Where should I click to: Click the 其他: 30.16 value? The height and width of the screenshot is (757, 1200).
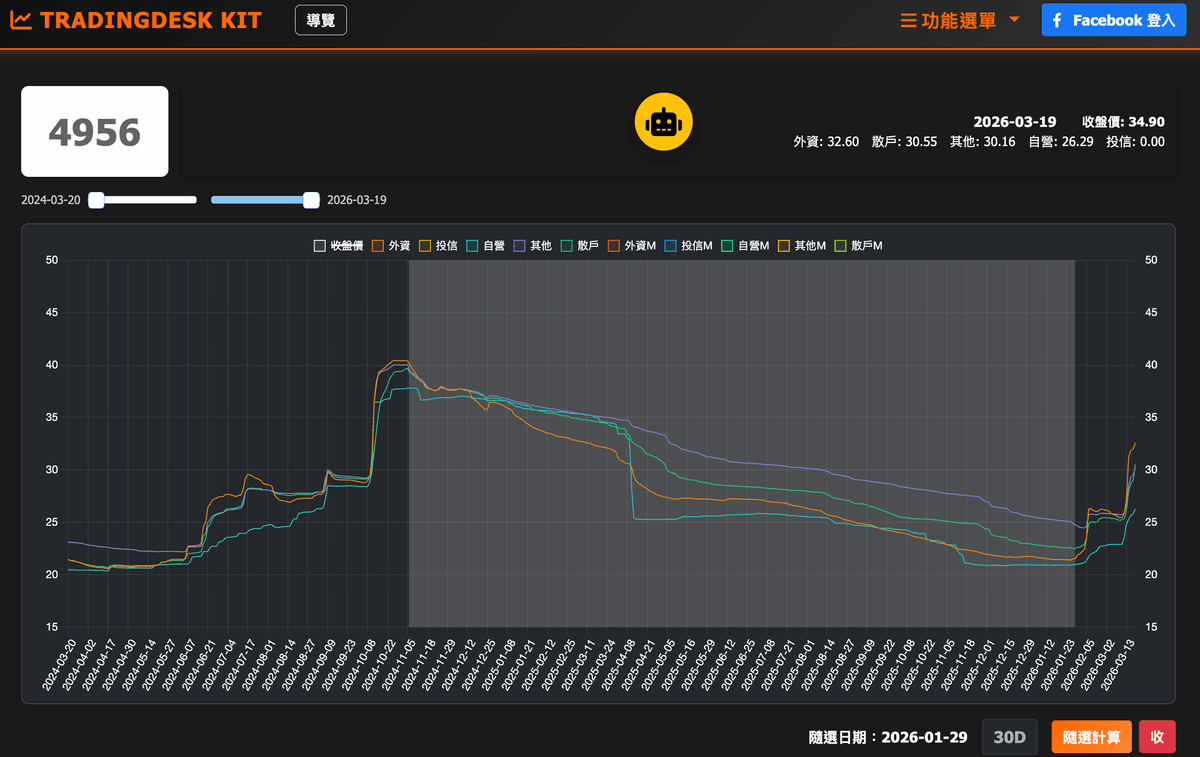(x=982, y=142)
